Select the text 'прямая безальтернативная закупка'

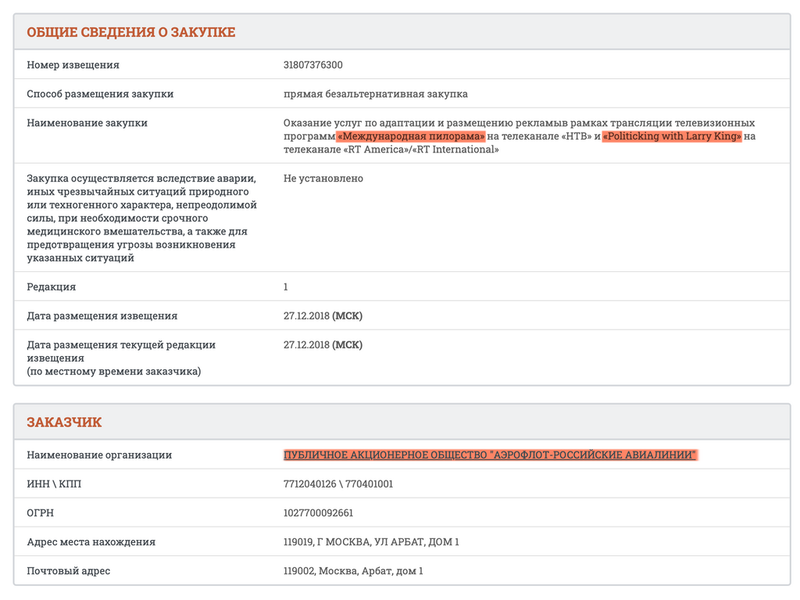(x=376, y=94)
